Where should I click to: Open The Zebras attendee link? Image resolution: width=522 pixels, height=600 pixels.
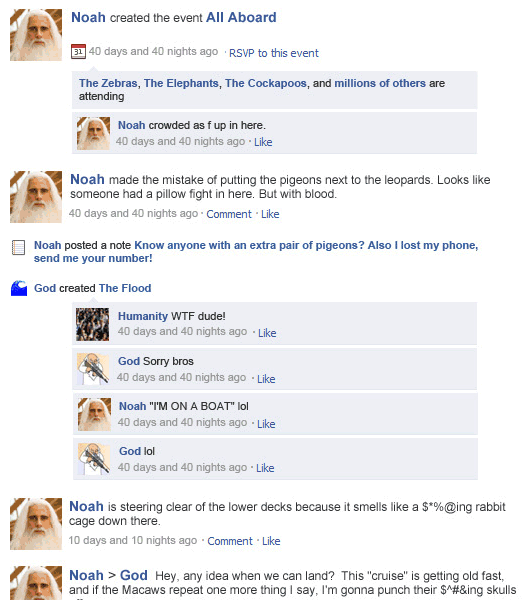pos(108,83)
